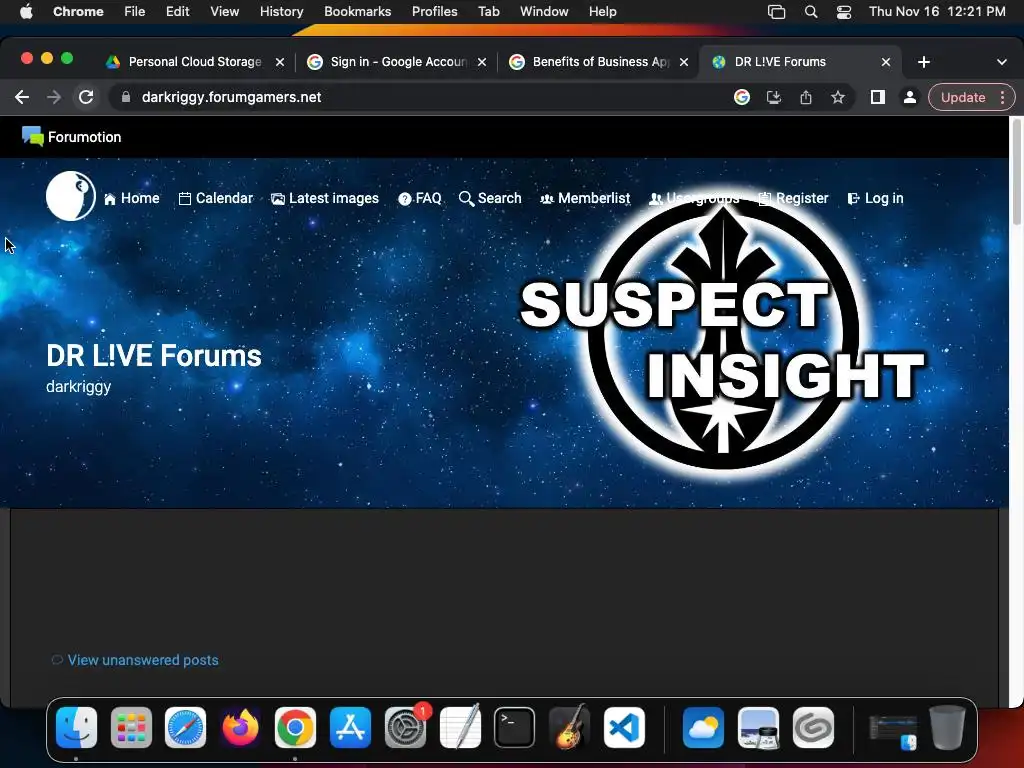
Task: Click the page vertical scrollbar
Action: pos(1016,172)
